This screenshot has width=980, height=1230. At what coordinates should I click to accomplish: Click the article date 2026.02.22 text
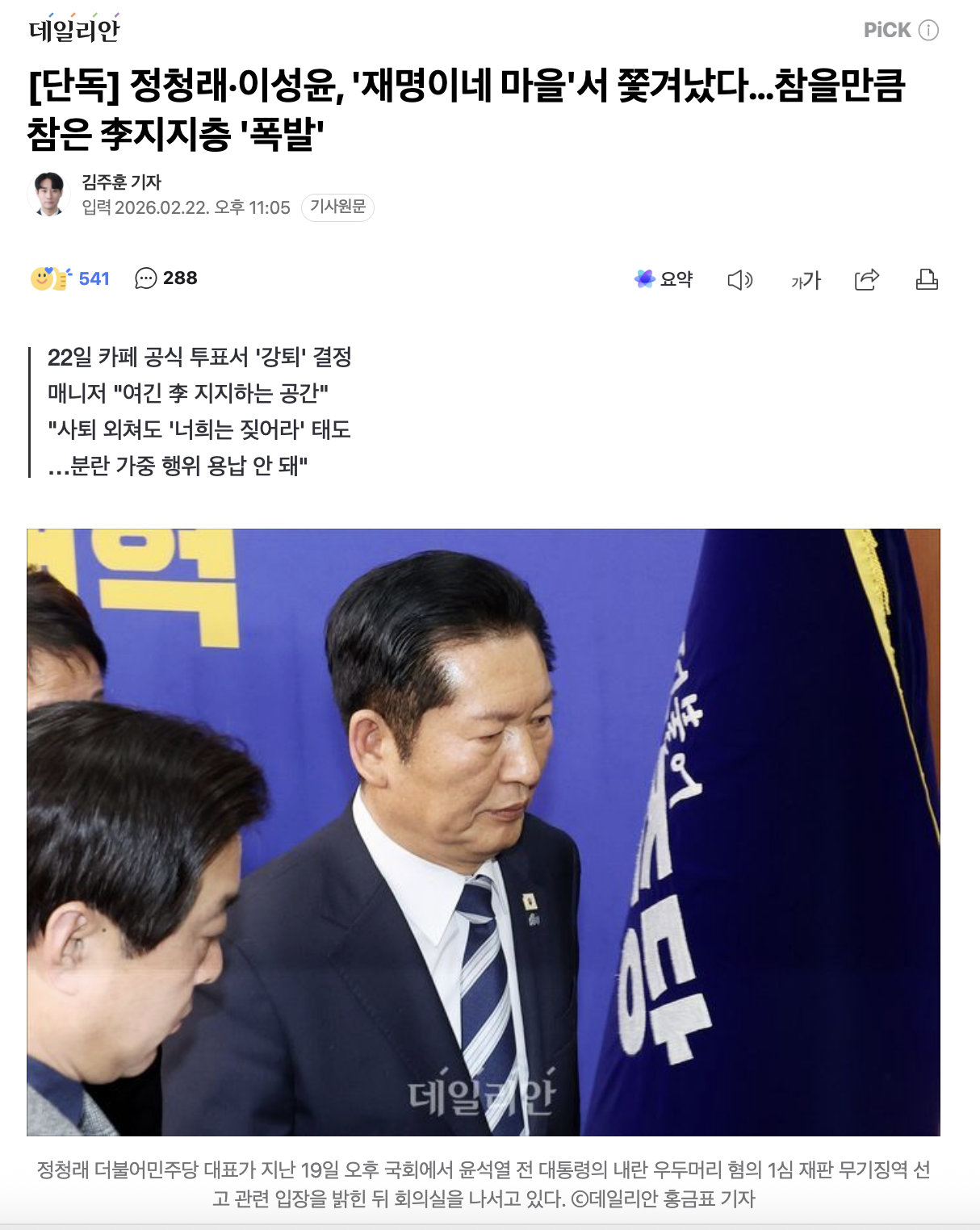point(162,208)
